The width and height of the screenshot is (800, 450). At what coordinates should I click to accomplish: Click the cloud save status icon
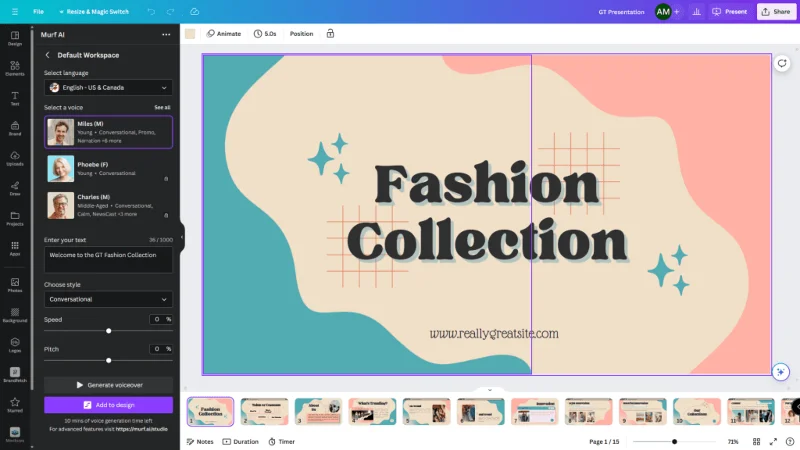coord(194,11)
